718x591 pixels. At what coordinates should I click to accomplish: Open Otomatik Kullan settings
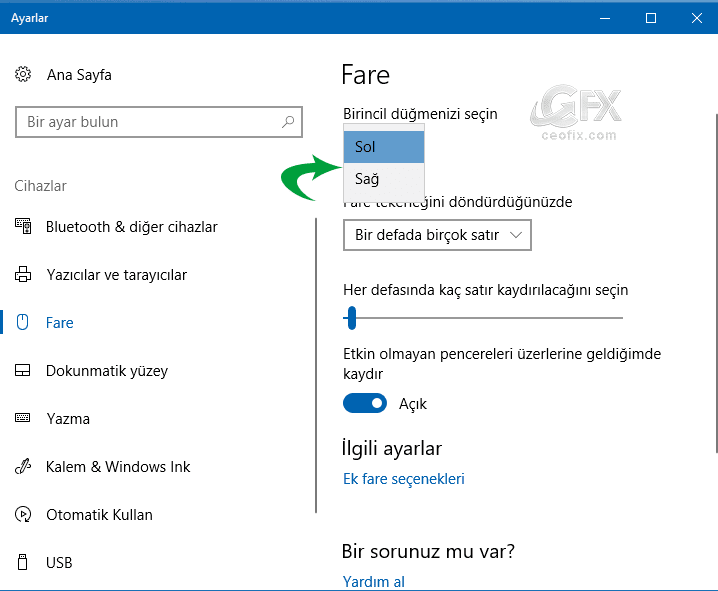pos(99,515)
